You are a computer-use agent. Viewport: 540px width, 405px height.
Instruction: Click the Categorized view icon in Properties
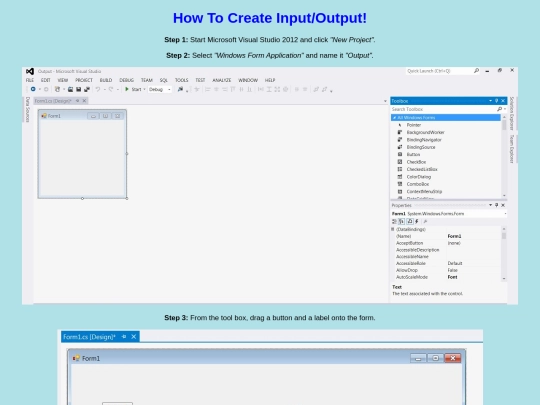395,221
